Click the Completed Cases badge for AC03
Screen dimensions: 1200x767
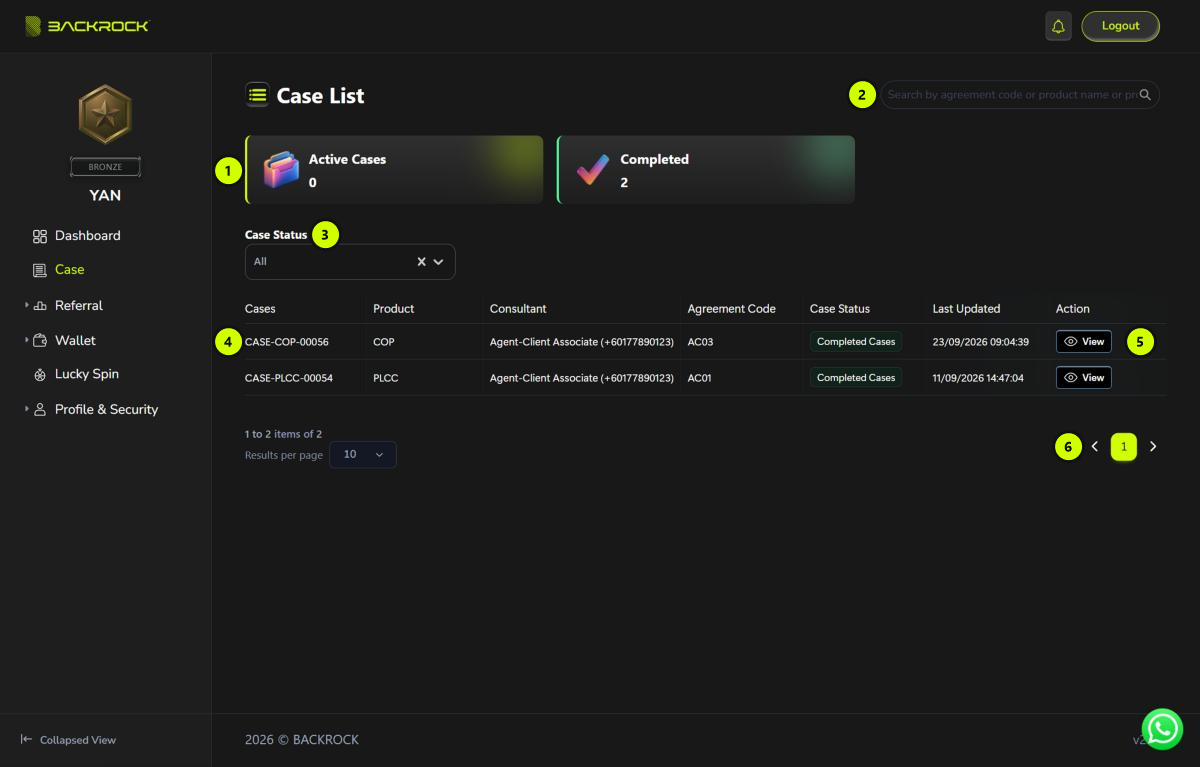point(856,342)
